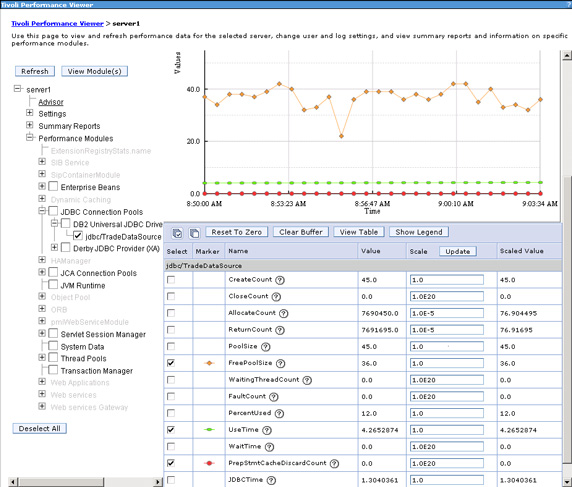
Task: Click the Deselect All button
Action: click(39, 428)
